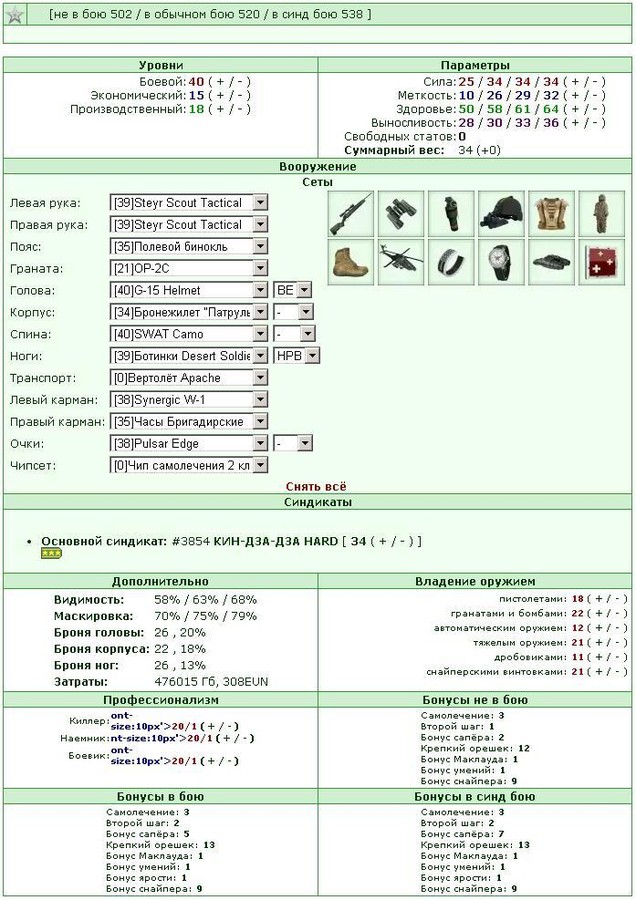Open the Корпус modifier dropdown
This screenshot has height=900, width=636.
pos(293,312)
